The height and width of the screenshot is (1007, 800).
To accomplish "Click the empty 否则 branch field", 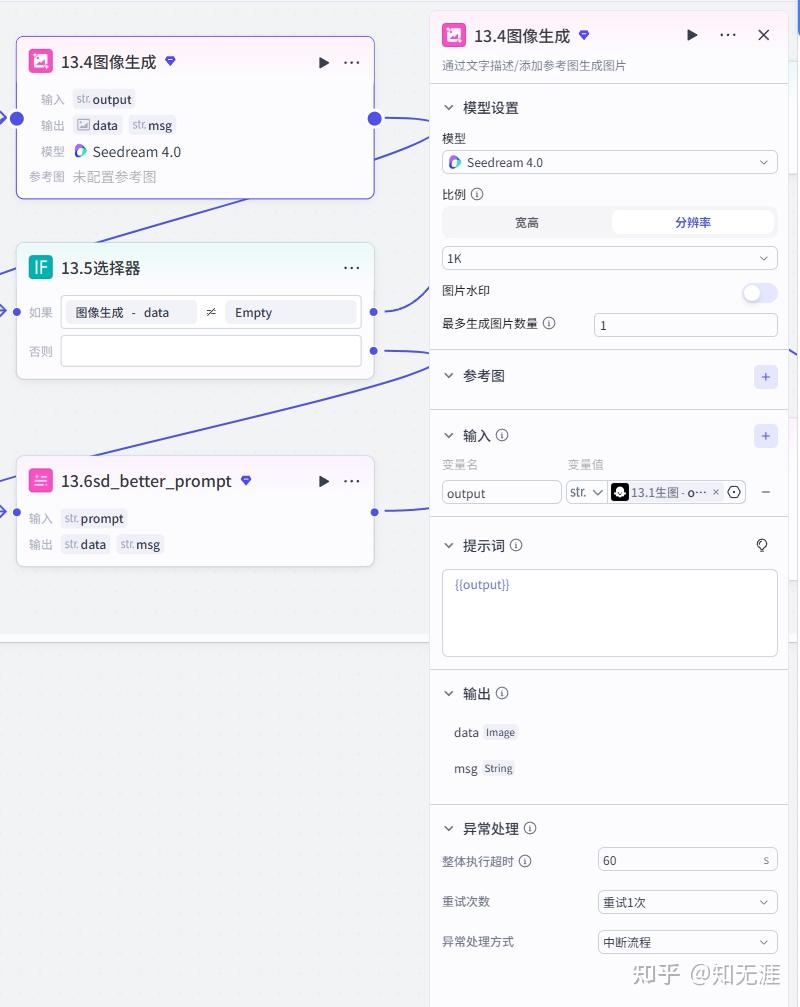I will click(x=211, y=351).
